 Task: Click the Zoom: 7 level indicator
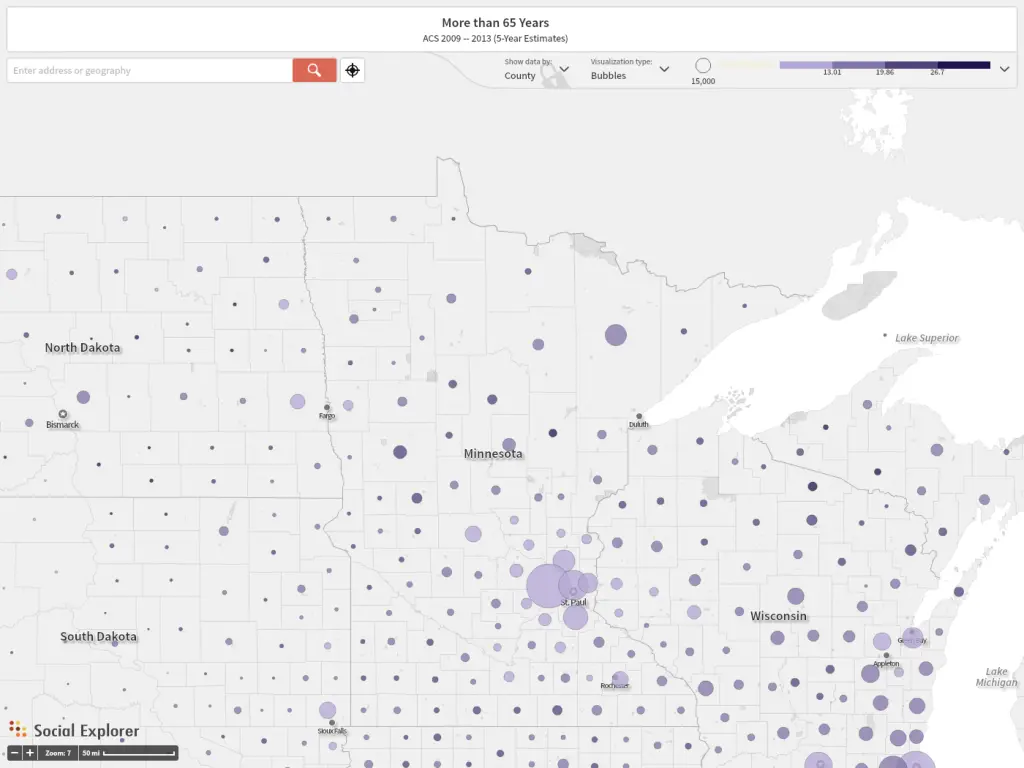tap(58, 753)
